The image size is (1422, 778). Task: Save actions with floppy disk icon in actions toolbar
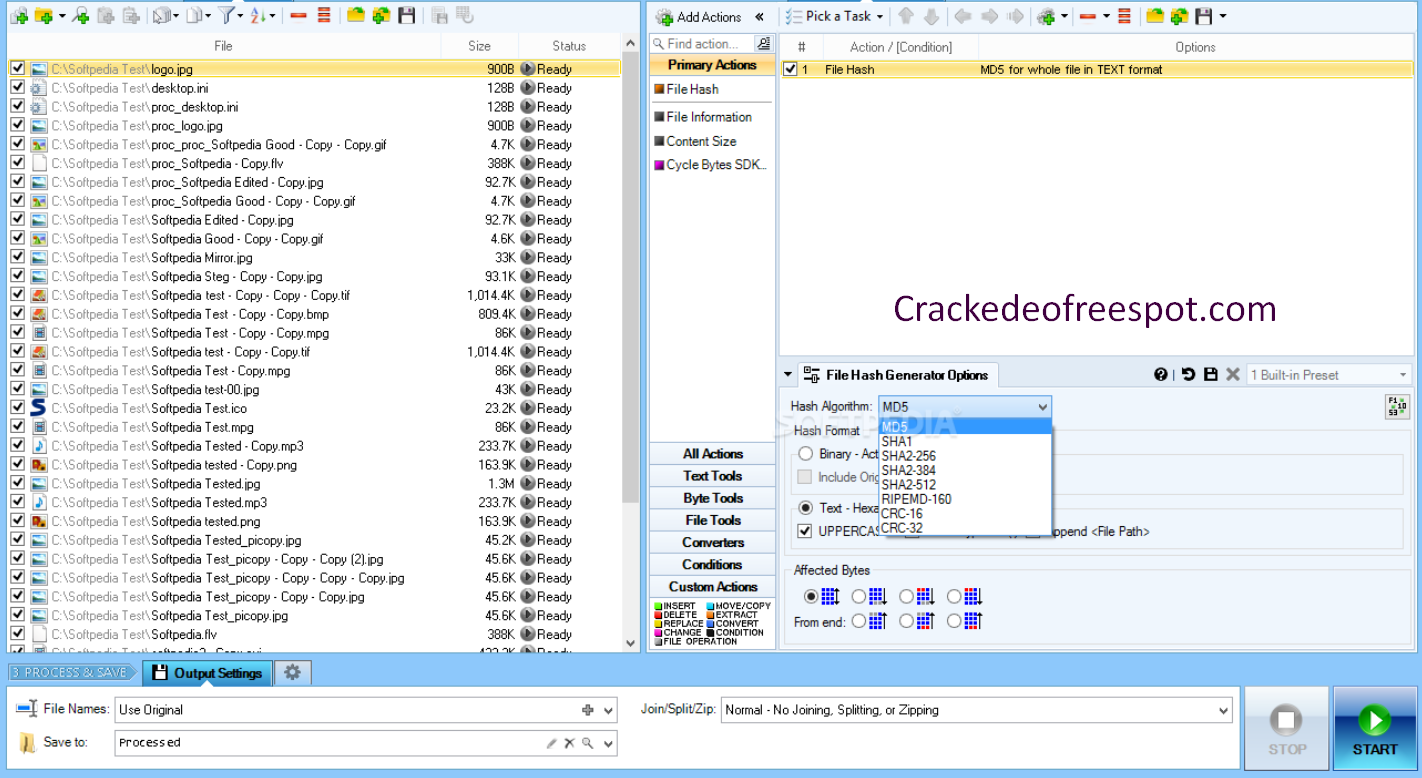pos(1204,16)
